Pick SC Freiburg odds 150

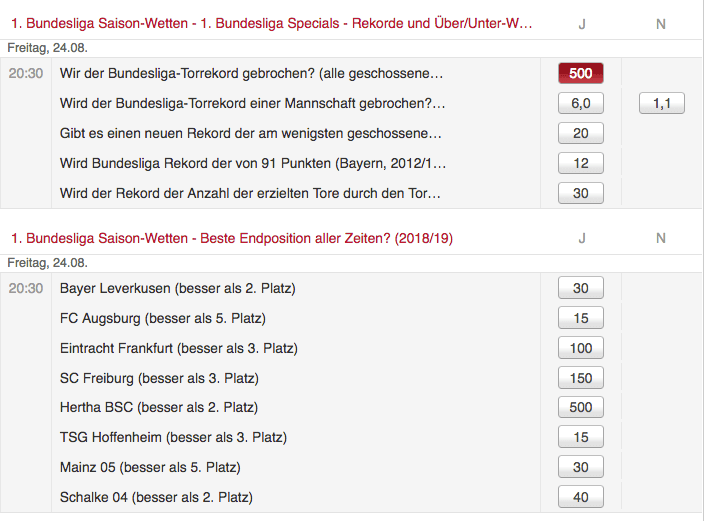tap(581, 378)
